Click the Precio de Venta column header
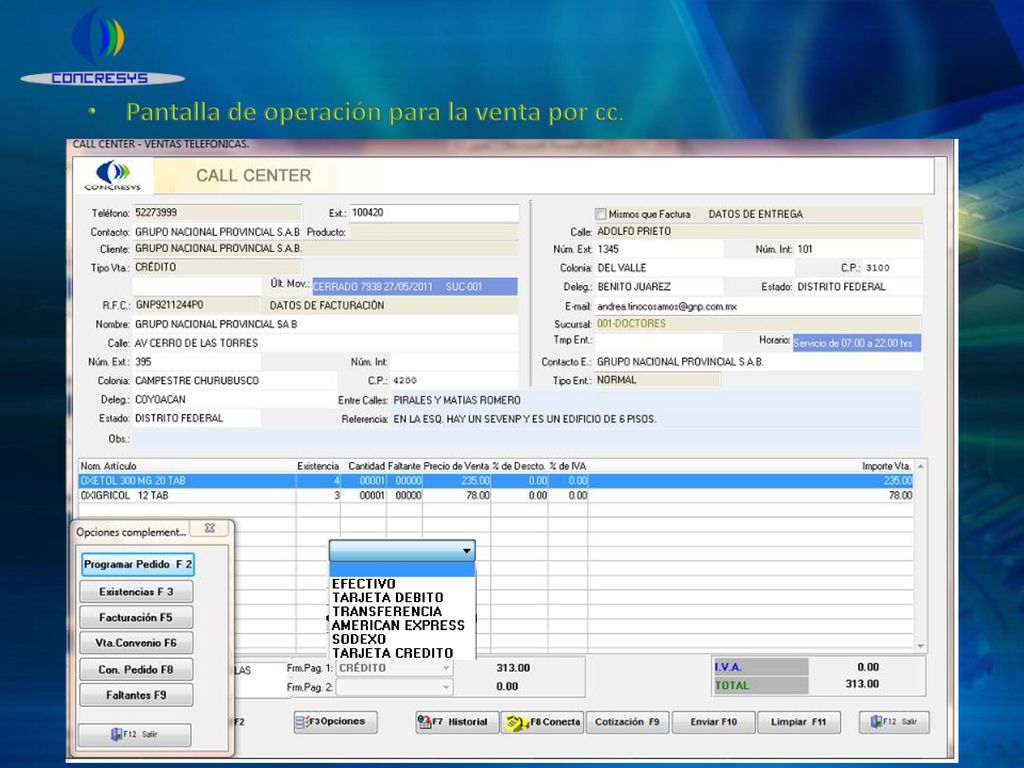Screen dimensions: 1024x768 point(456,466)
